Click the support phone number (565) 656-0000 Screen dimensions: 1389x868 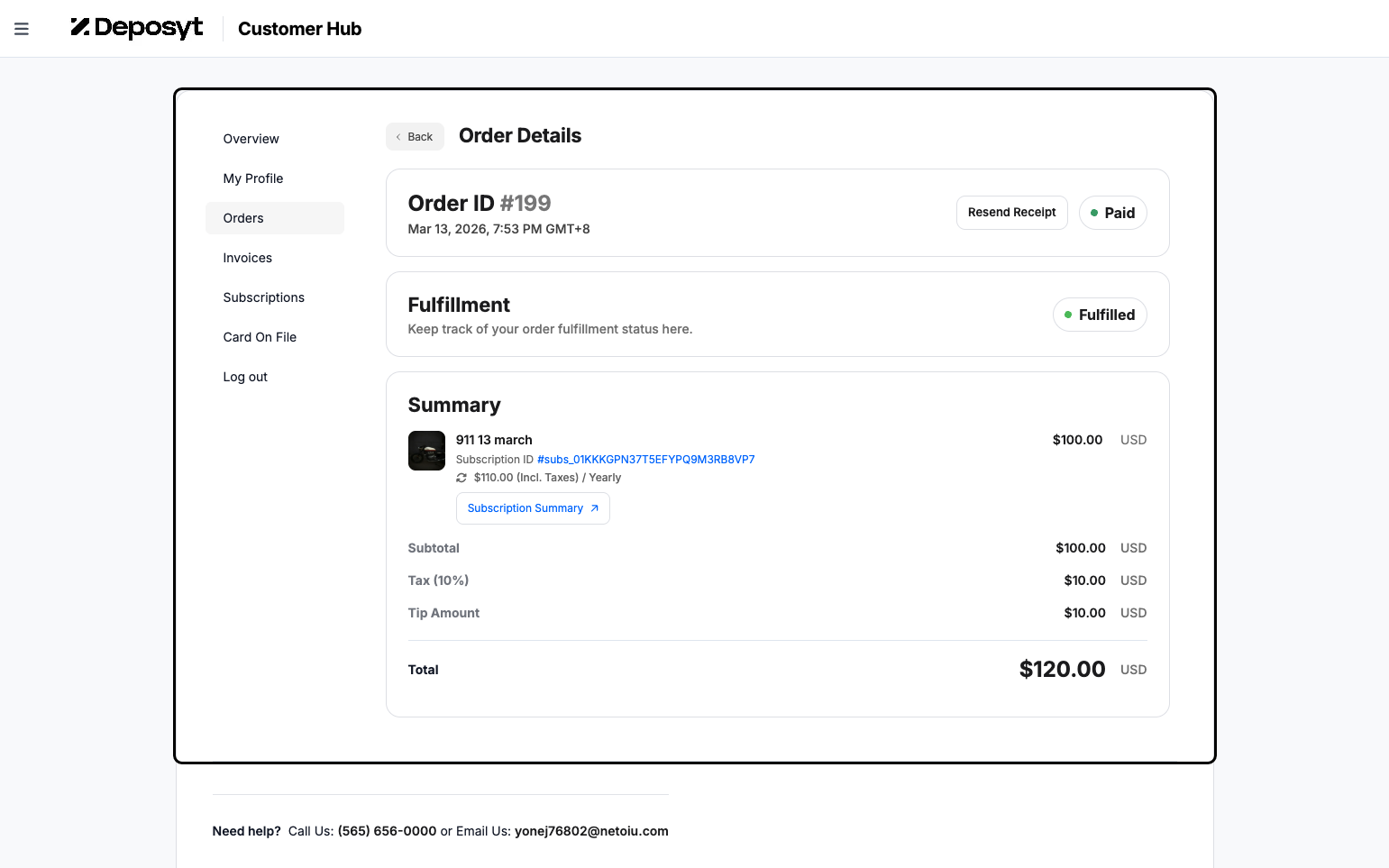point(387,831)
